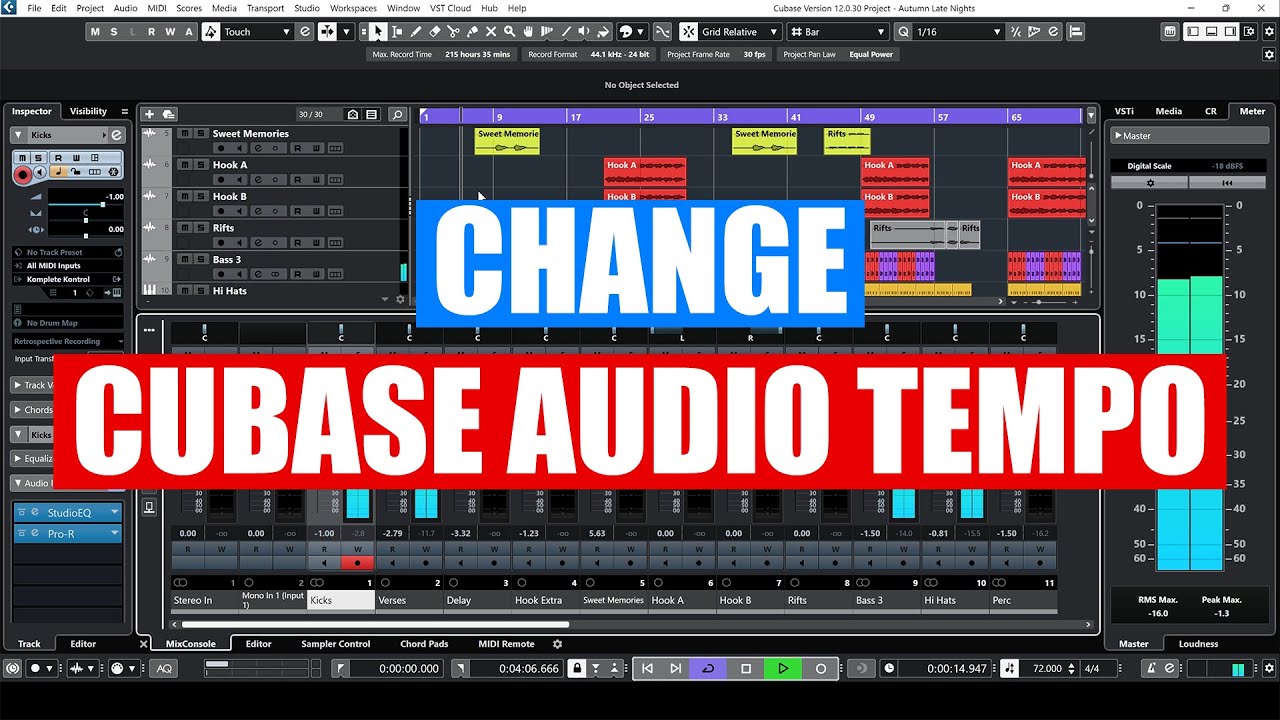Mute the Hook A track

tap(186, 165)
